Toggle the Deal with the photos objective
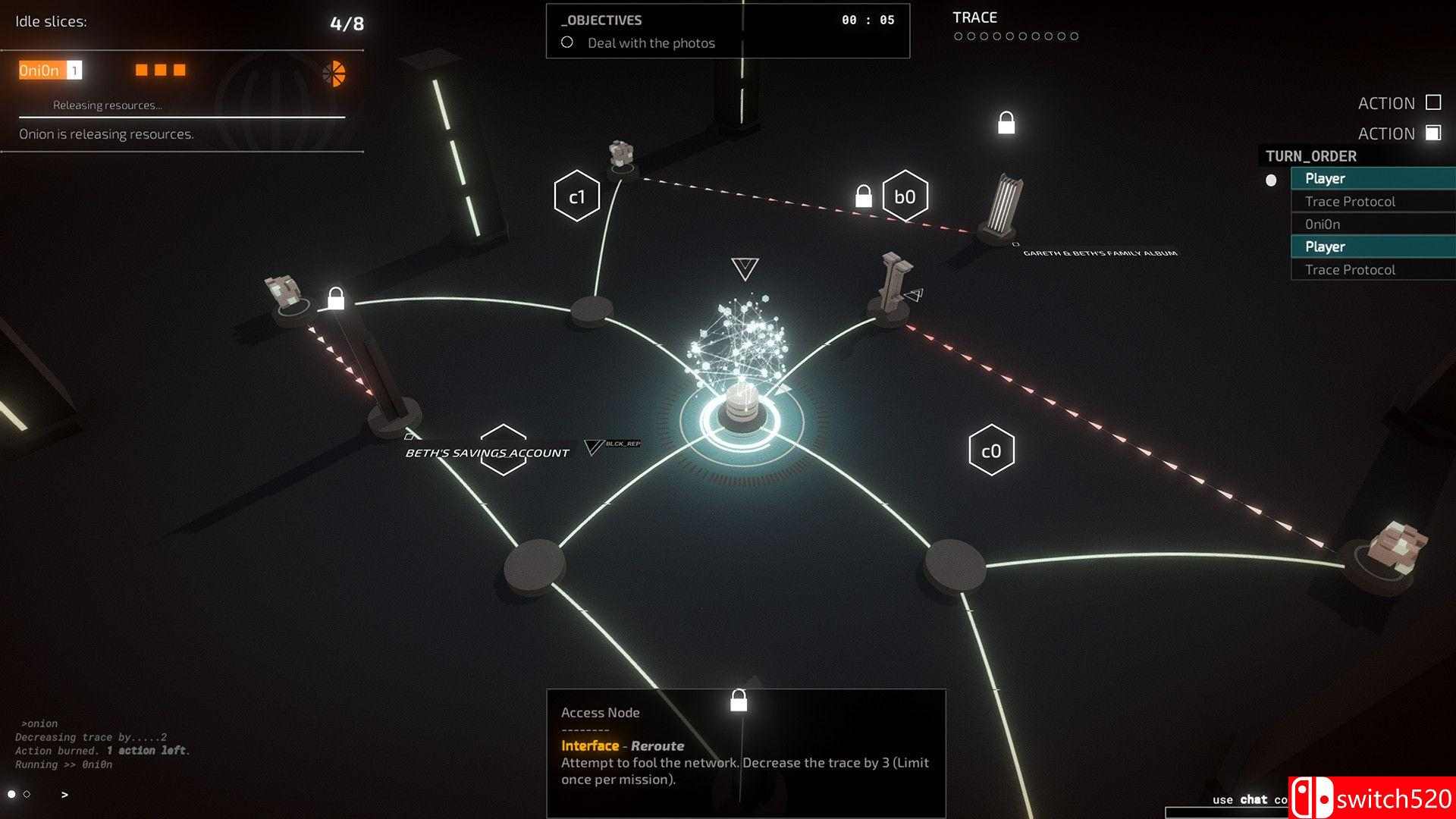The height and width of the screenshot is (819, 1456). tap(566, 42)
